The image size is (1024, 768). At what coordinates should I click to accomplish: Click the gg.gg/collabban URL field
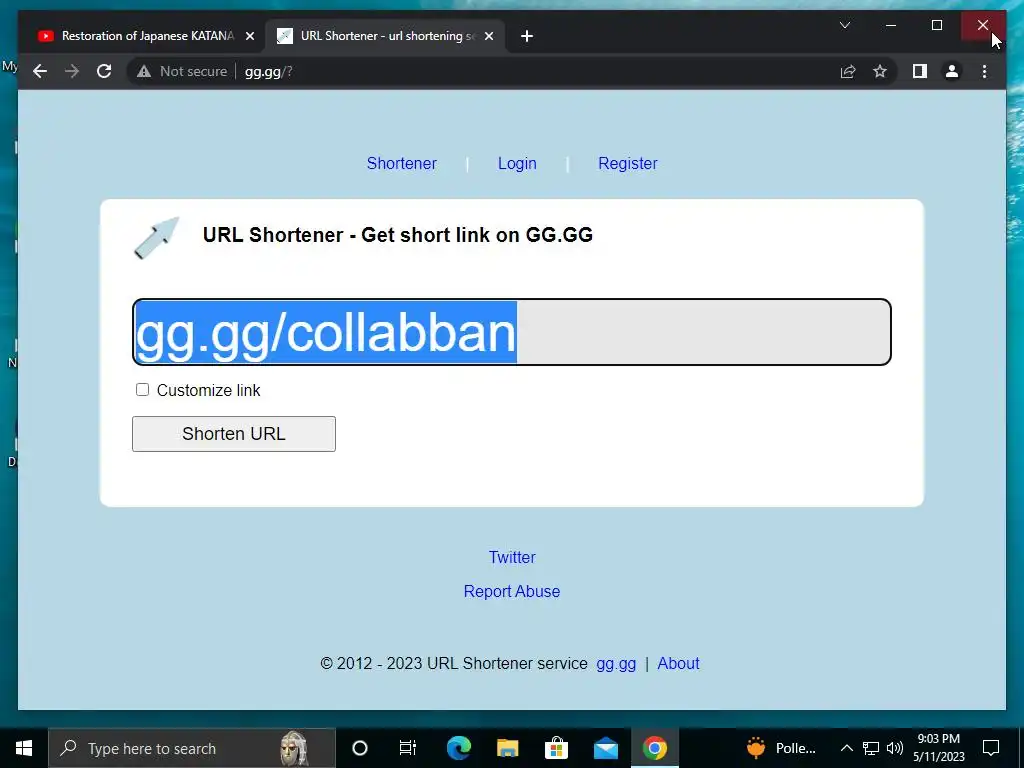click(x=512, y=332)
